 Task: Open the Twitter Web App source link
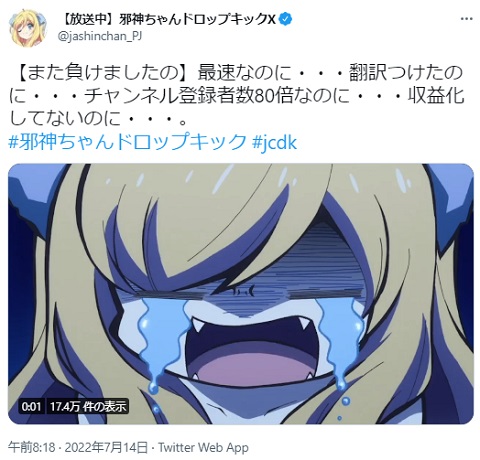click(x=203, y=447)
